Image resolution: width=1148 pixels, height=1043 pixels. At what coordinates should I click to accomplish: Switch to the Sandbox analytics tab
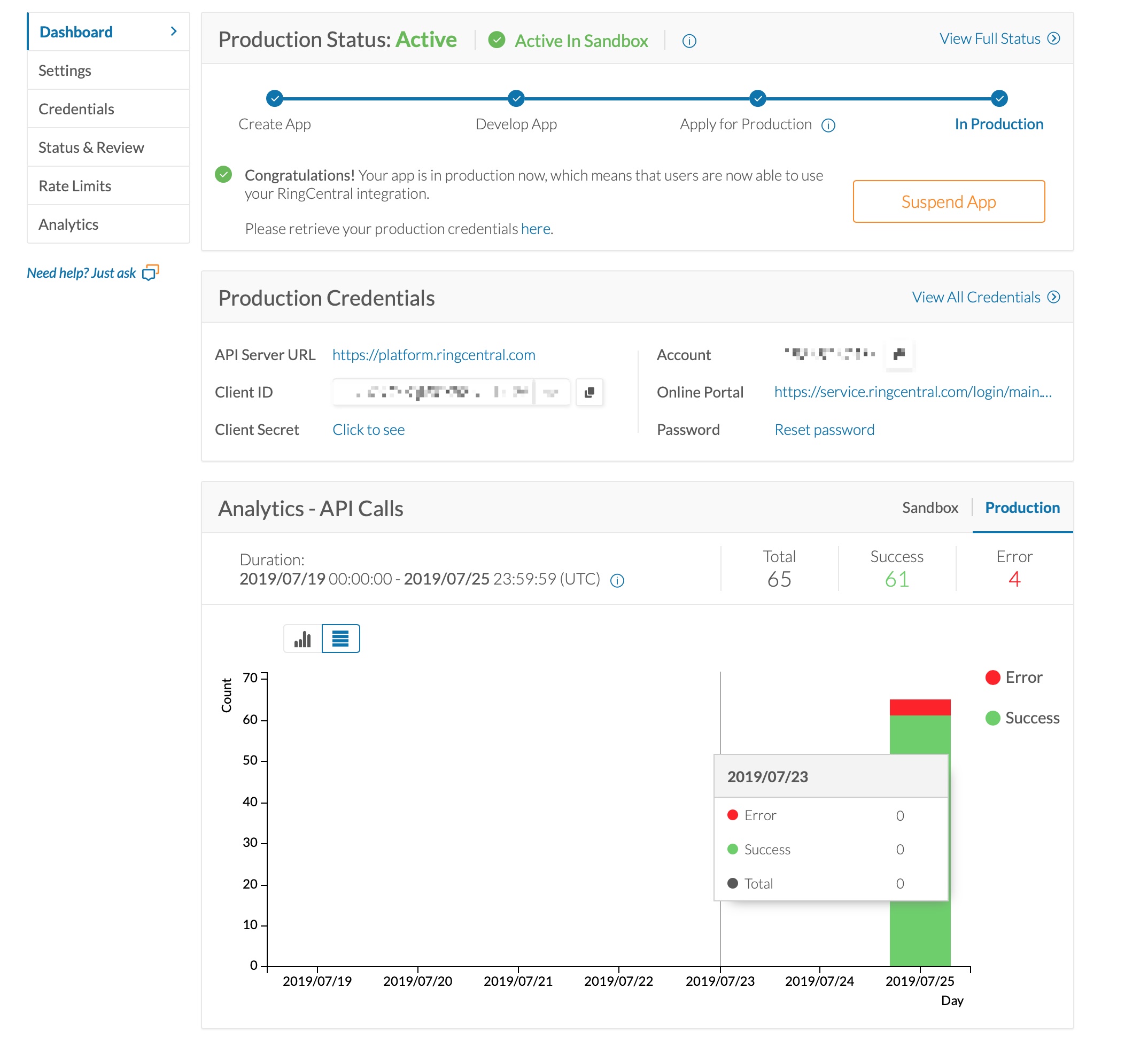click(929, 507)
